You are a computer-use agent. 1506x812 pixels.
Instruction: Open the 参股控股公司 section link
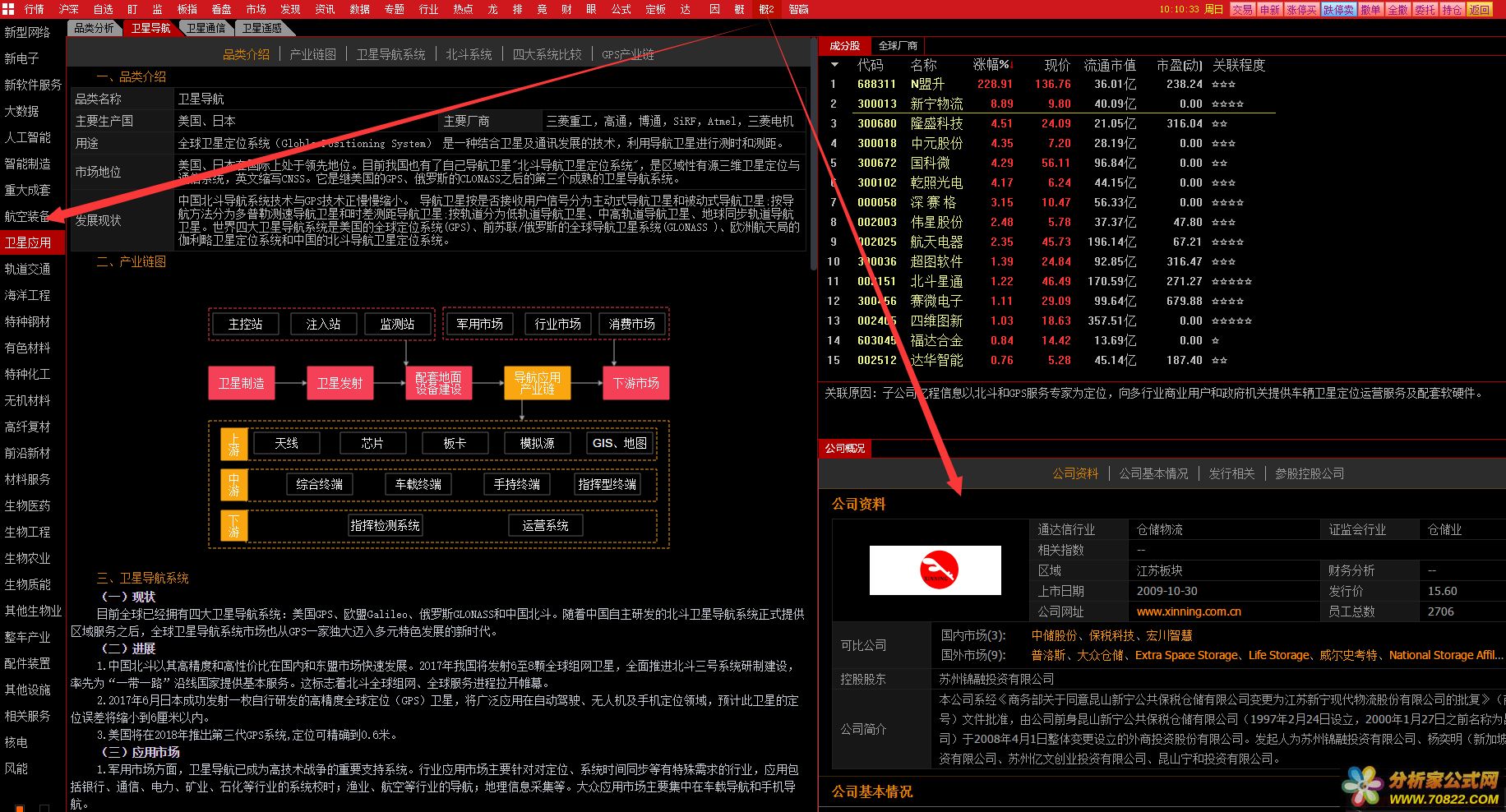coord(1310,473)
